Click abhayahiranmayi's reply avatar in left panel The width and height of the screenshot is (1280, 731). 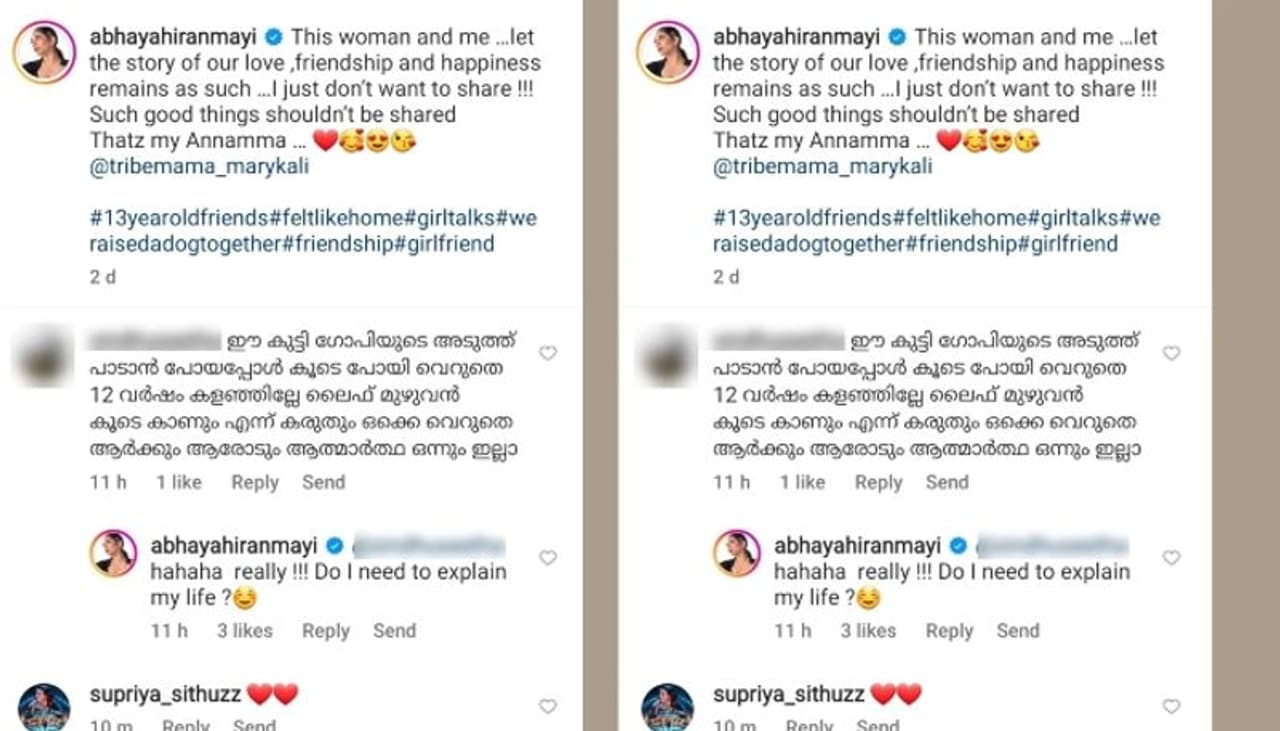[x=114, y=553]
